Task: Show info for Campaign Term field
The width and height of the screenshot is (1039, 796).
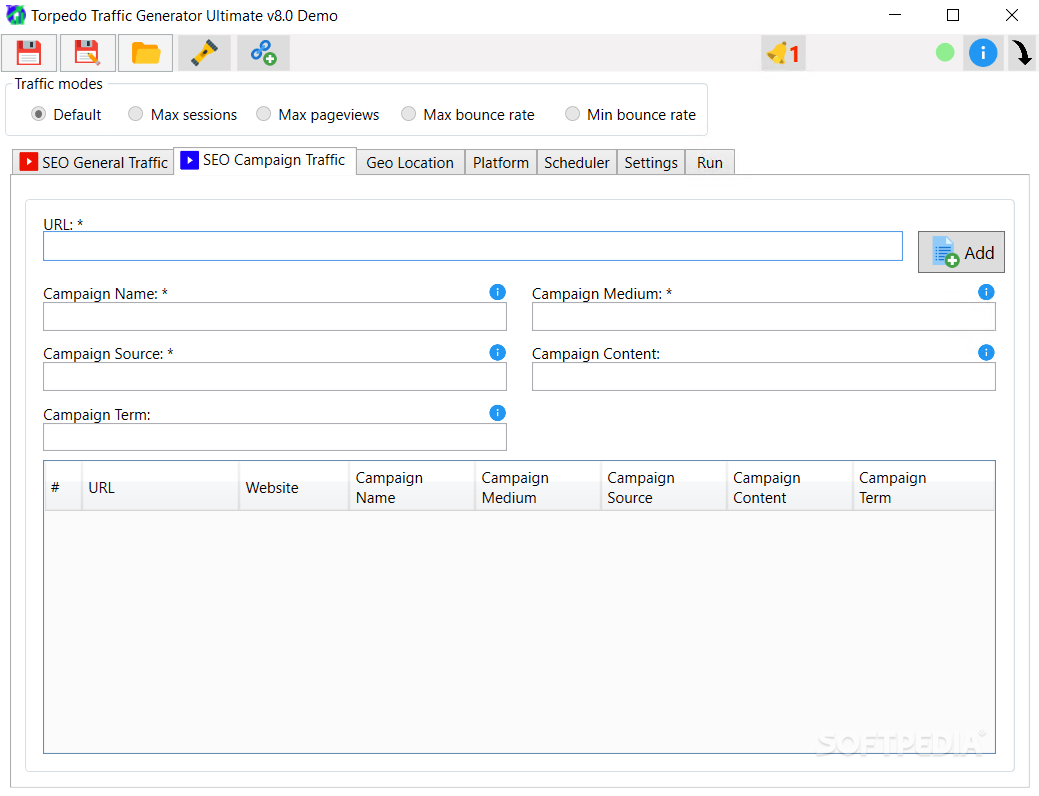Action: 498,414
